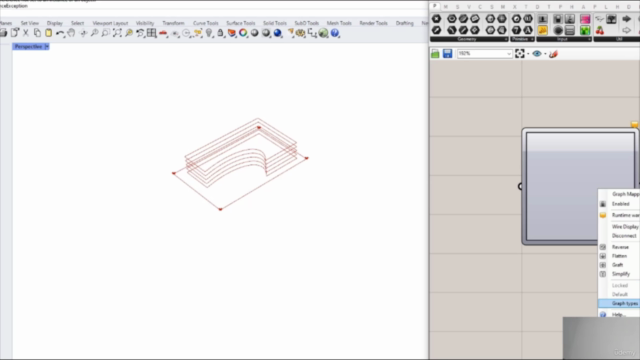Toggle Graft option in context menu
640x360 pixels.
point(619,265)
